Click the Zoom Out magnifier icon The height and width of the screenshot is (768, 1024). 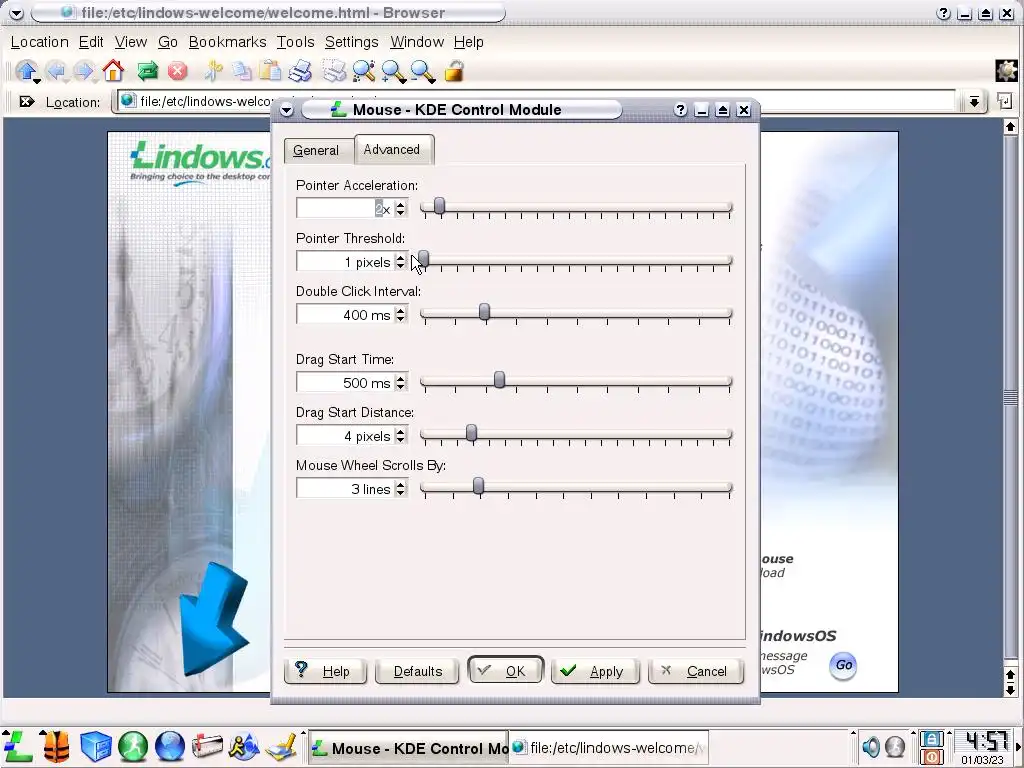click(423, 71)
